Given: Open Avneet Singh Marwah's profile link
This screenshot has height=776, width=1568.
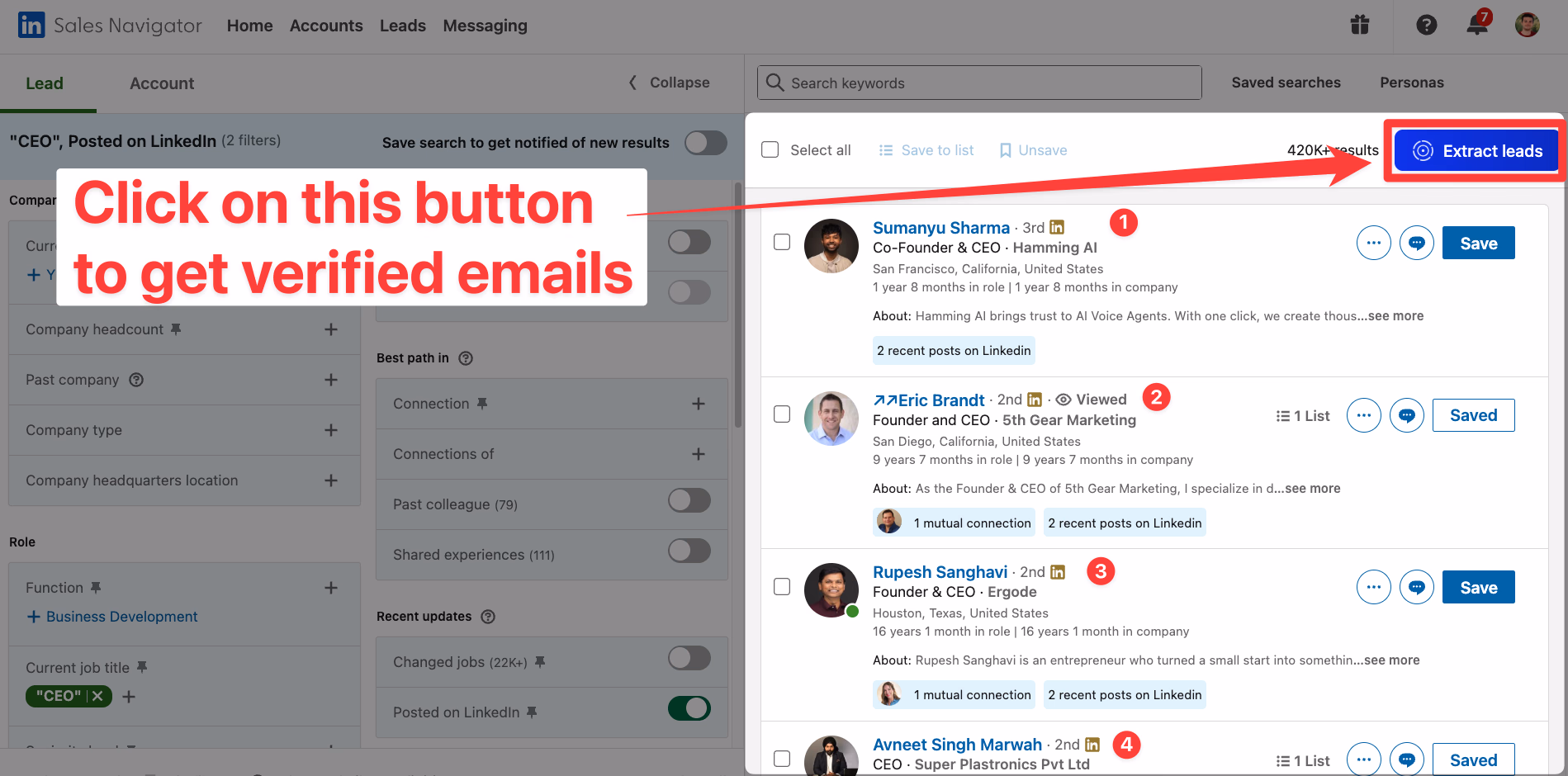Looking at the screenshot, I should 958,745.
